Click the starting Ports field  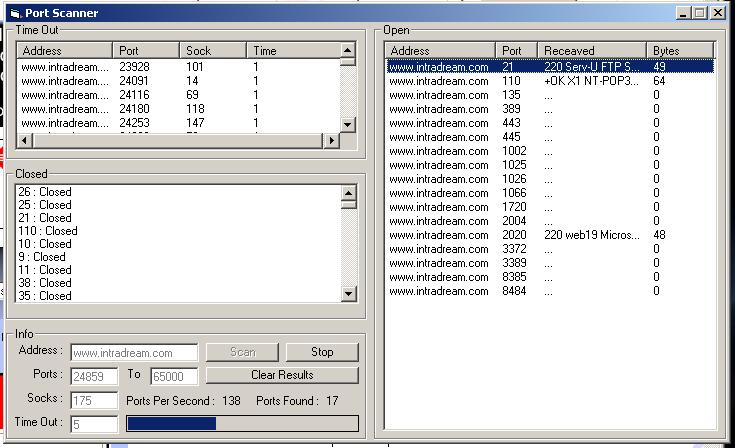[x=94, y=377]
